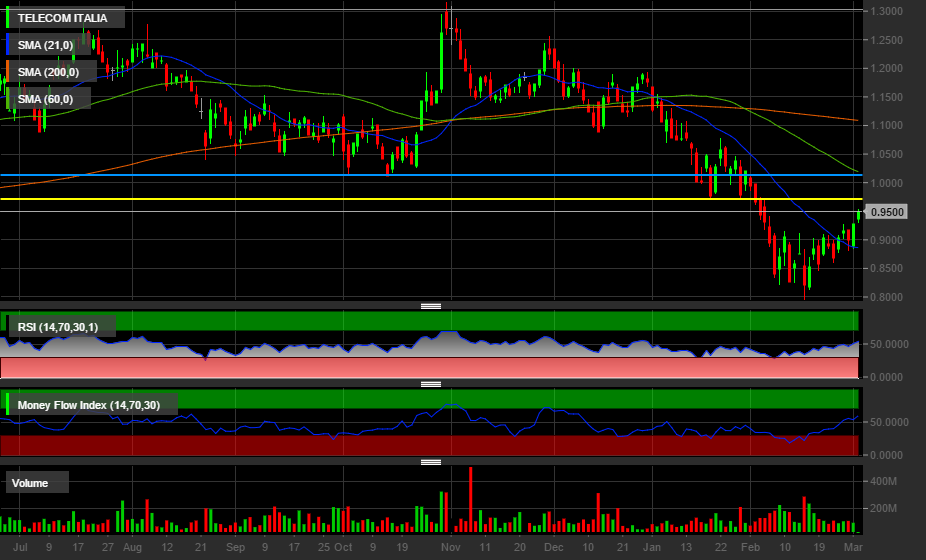926x560 pixels.
Task: Click the 1.2500 price axis label
Action: pos(886,40)
